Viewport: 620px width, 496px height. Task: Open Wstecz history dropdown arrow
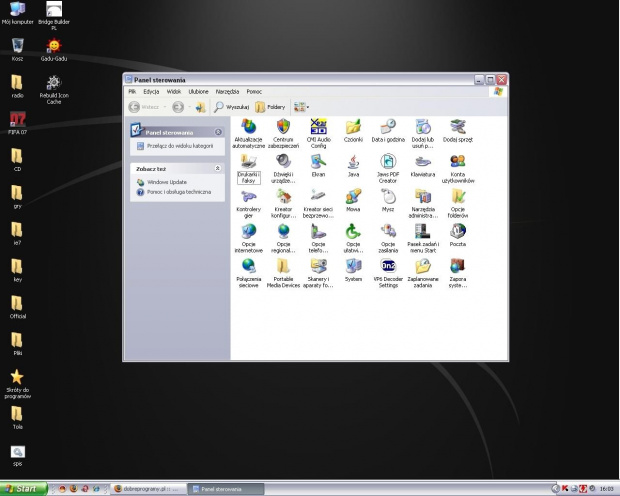165,107
